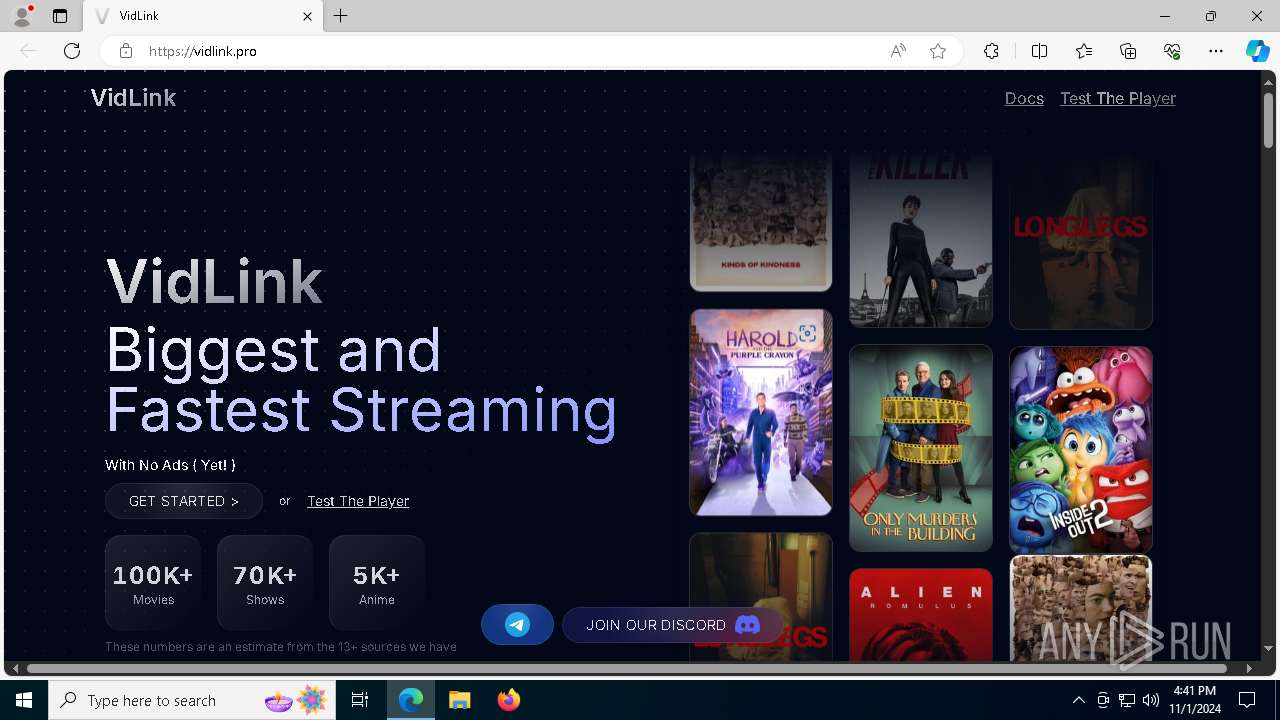This screenshot has height=720, width=1280.
Task: Go back with the back arrow
Action: click(x=28, y=51)
